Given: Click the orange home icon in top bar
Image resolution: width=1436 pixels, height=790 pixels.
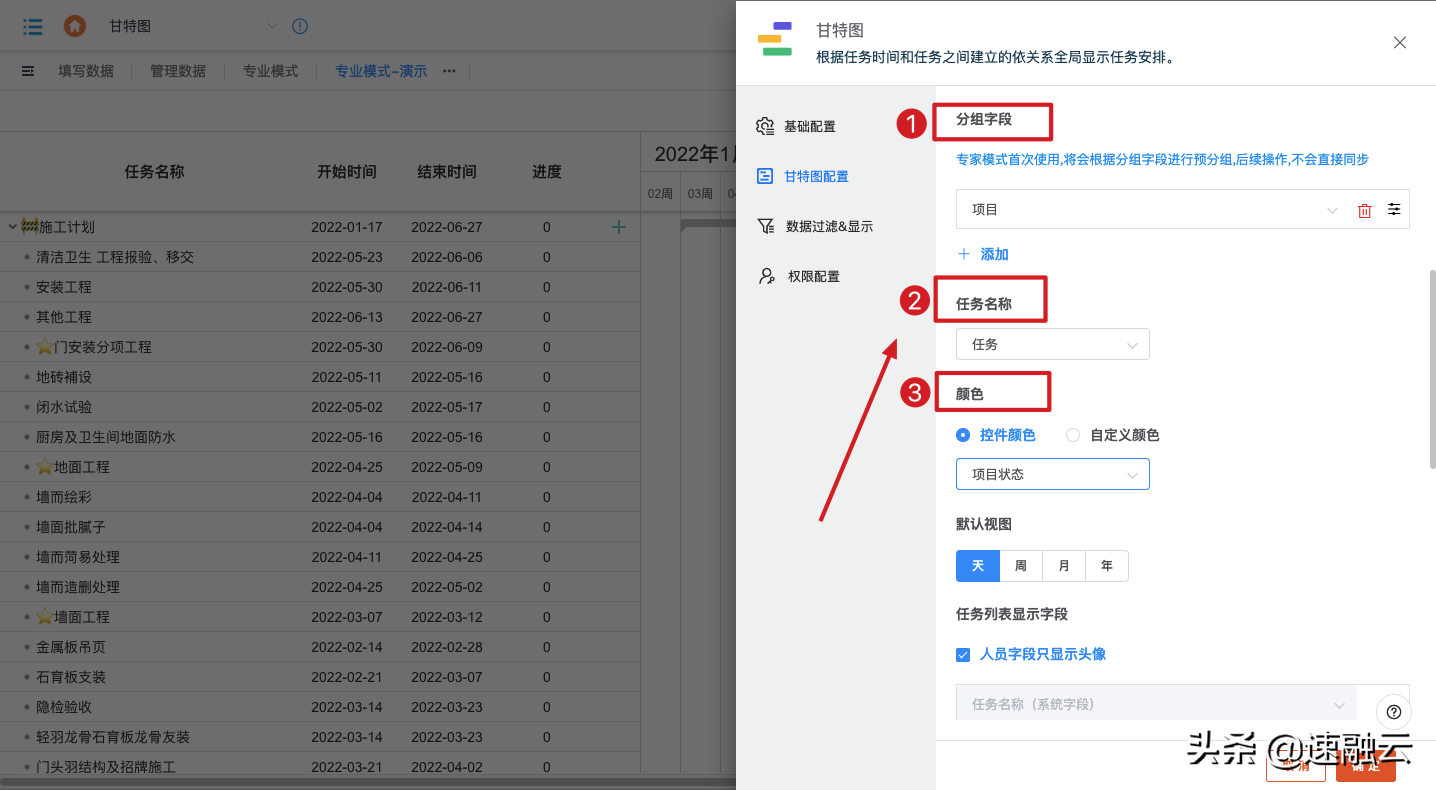Looking at the screenshot, I should 74,26.
